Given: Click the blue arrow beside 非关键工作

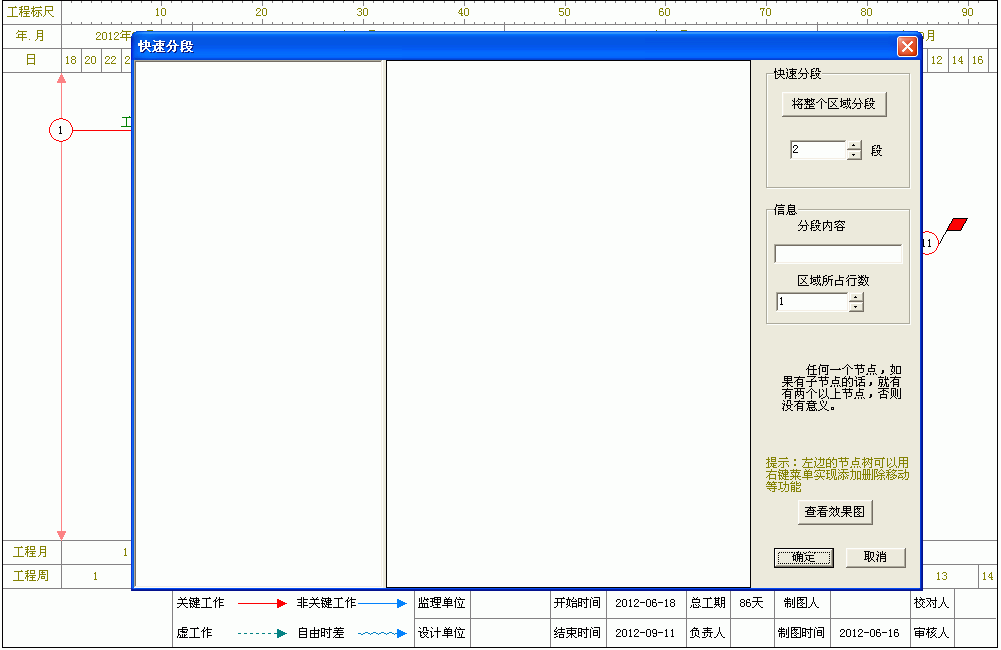Looking at the screenshot, I should pos(382,603).
